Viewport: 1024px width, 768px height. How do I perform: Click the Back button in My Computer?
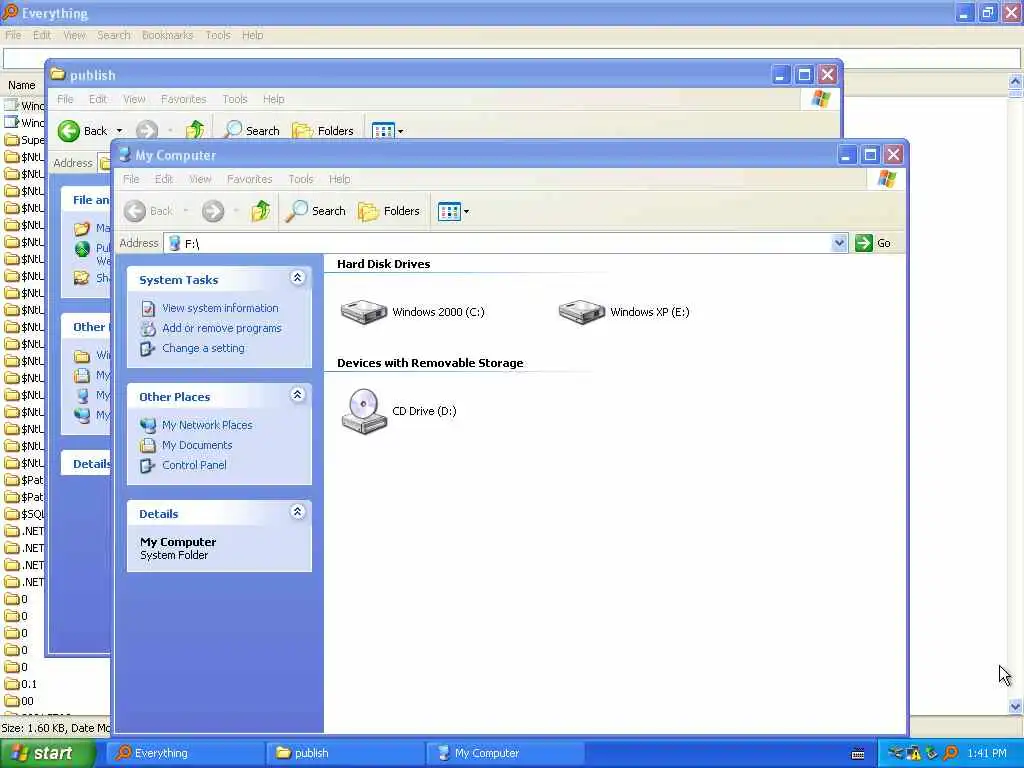point(149,211)
